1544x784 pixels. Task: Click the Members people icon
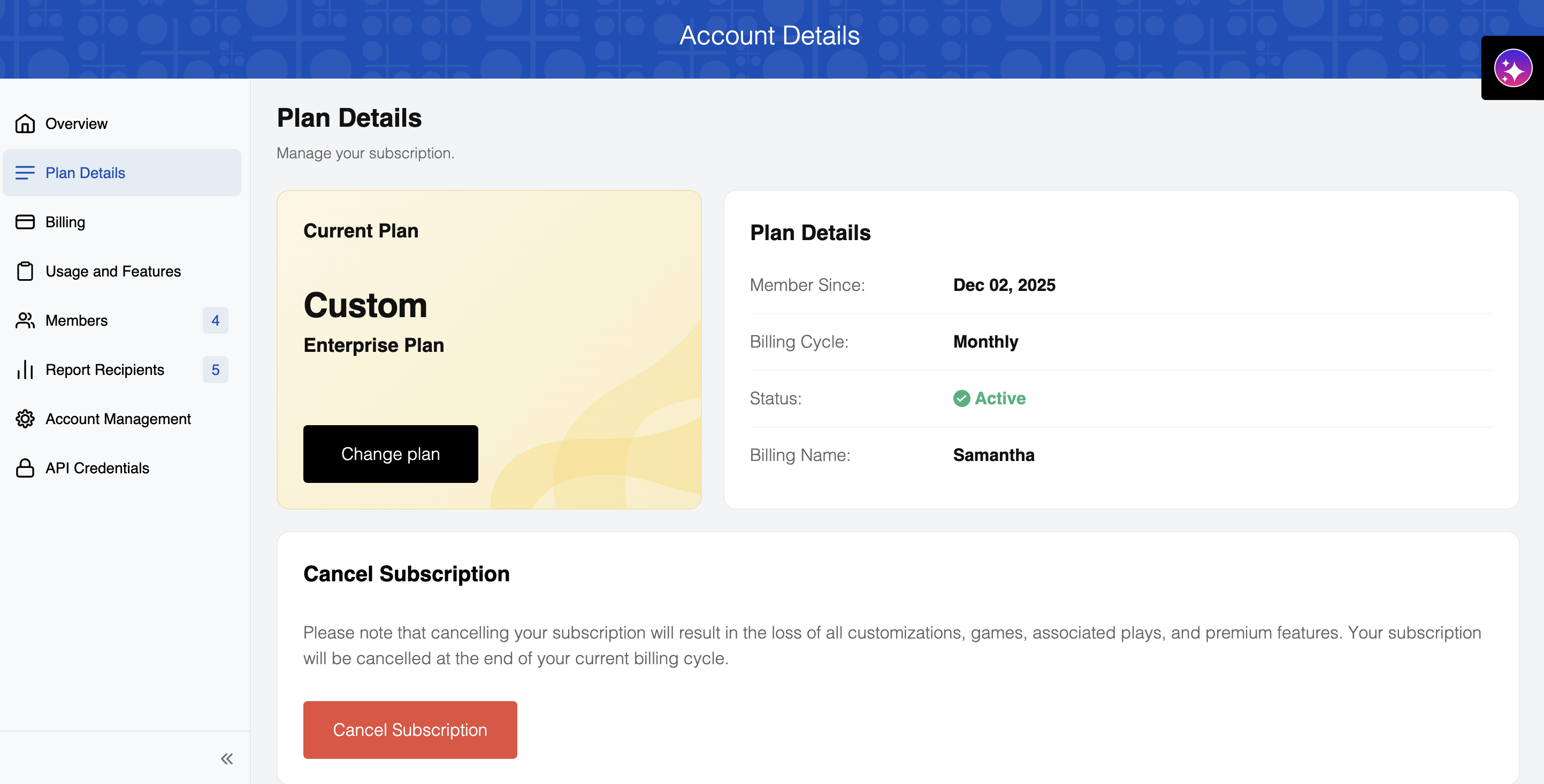[25, 320]
